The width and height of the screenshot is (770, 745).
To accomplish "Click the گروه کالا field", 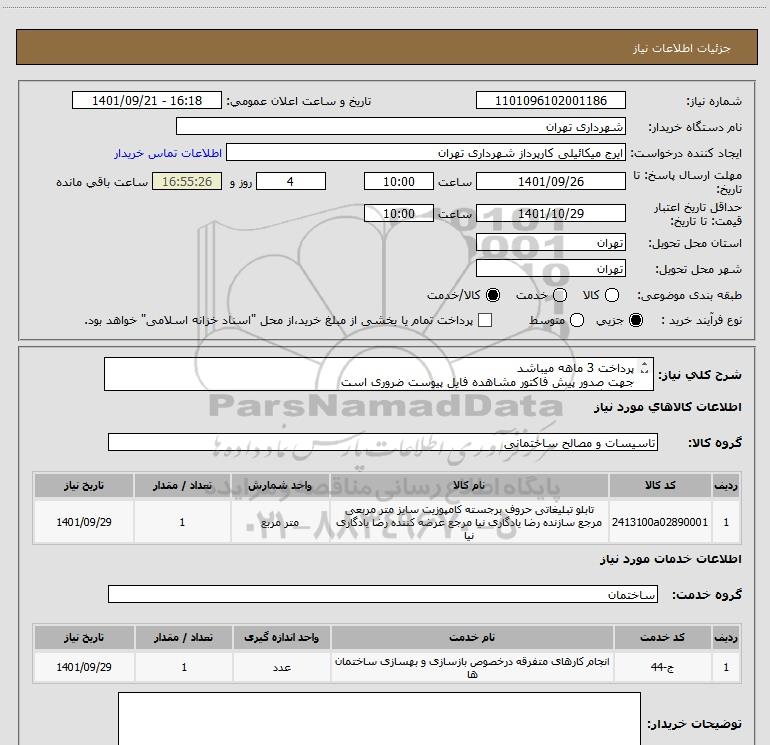I will coord(383,442).
